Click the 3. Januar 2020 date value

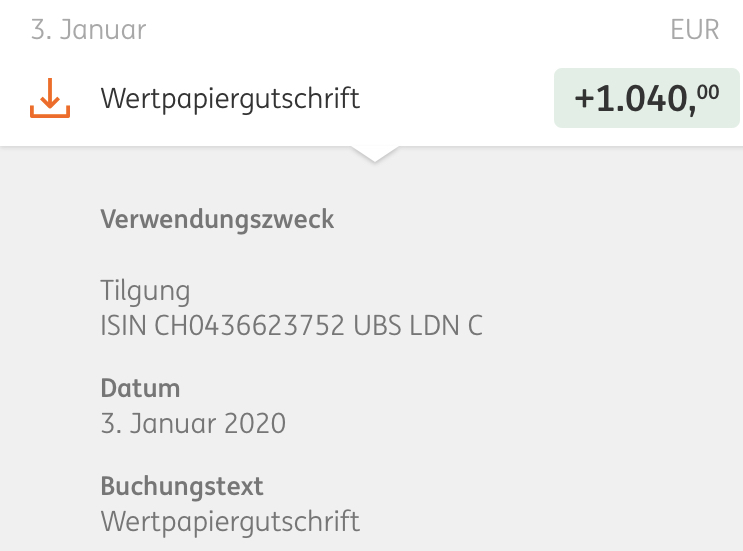point(193,423)
